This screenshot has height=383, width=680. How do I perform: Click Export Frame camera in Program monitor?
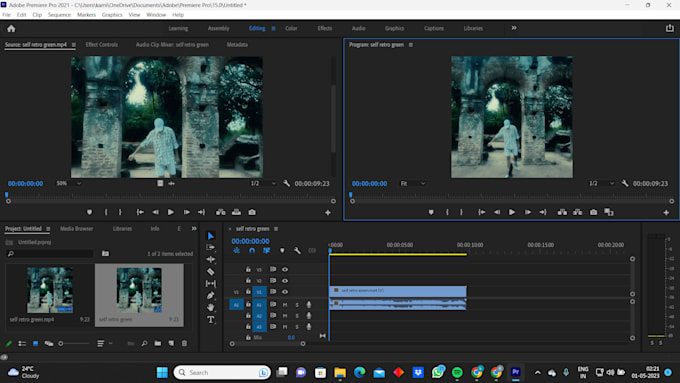[x=593, y=212]
